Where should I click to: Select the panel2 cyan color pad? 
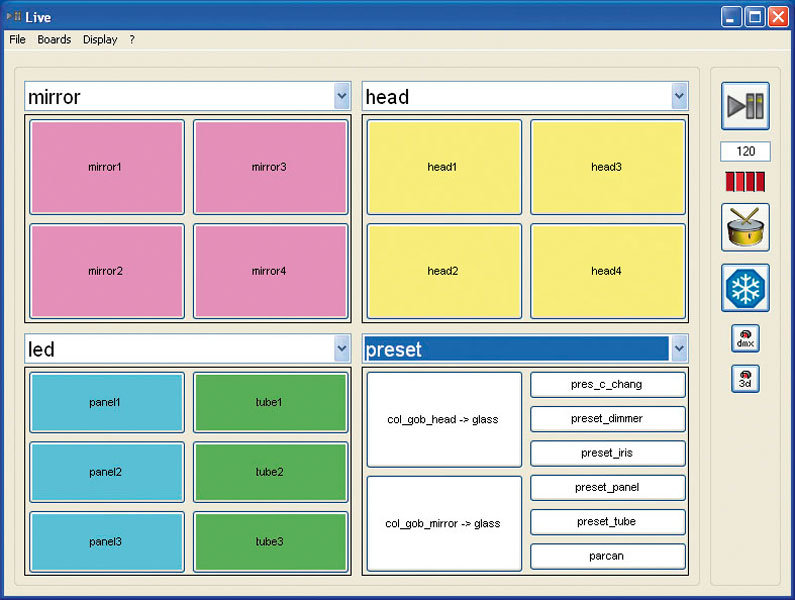pos(107,471)
